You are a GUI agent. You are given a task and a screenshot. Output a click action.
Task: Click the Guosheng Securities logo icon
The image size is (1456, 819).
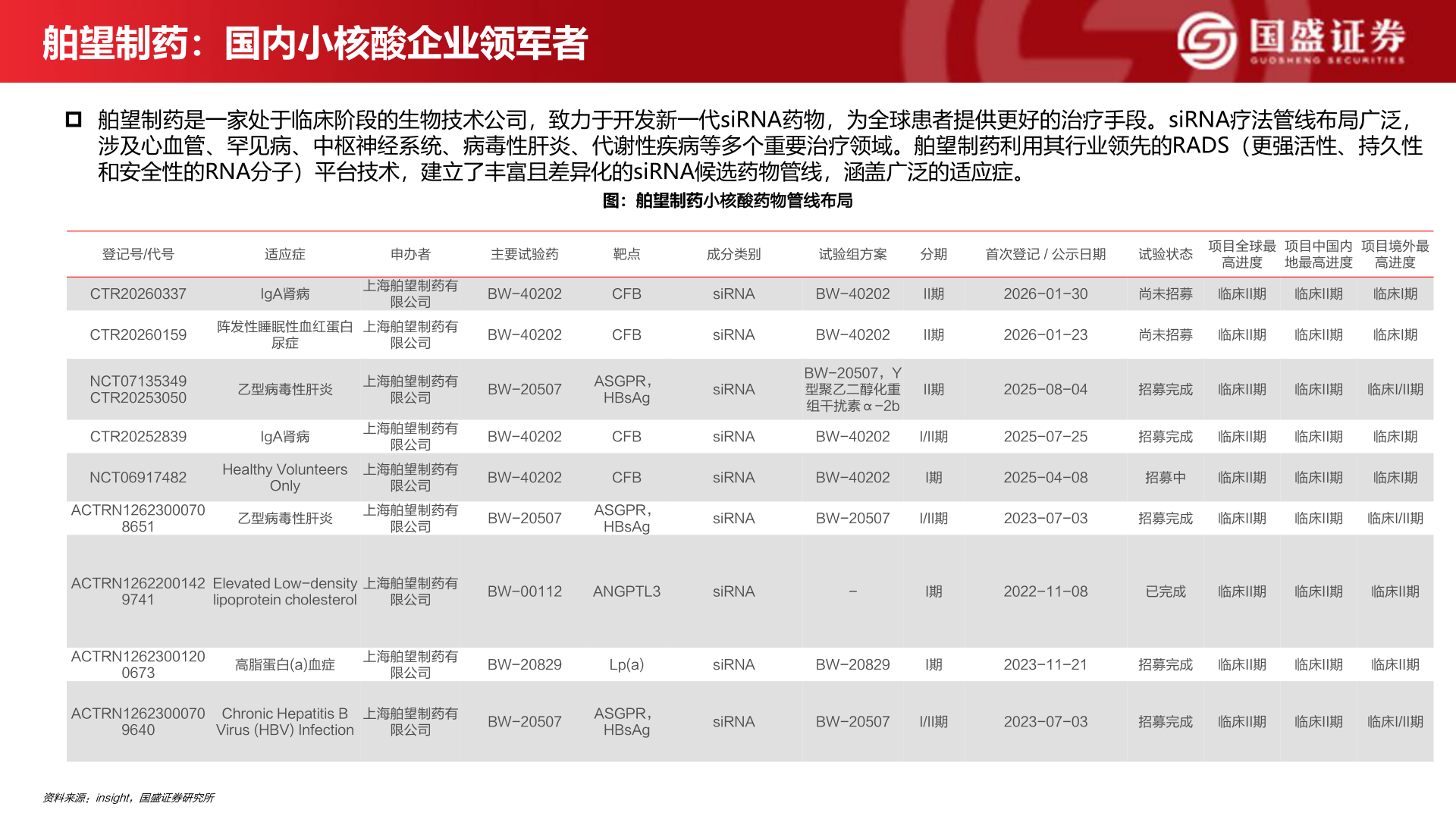(1207, 41)
